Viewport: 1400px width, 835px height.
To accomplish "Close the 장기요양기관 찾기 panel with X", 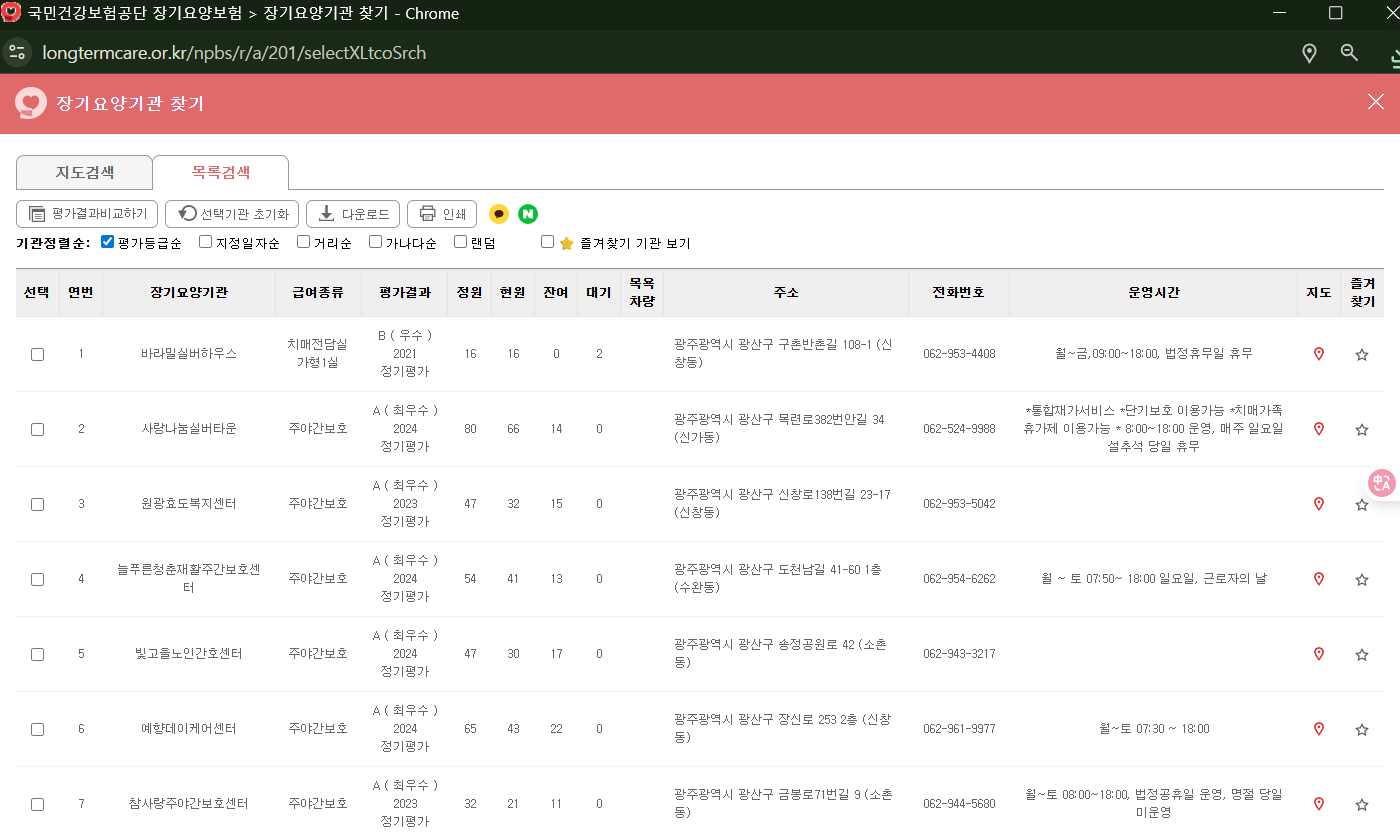I will 1376,102.
